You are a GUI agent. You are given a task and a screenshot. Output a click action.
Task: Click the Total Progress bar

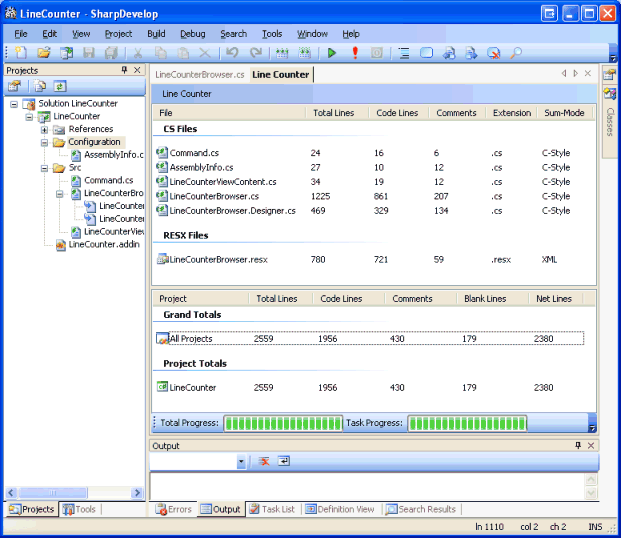click(x=282, y=423)
